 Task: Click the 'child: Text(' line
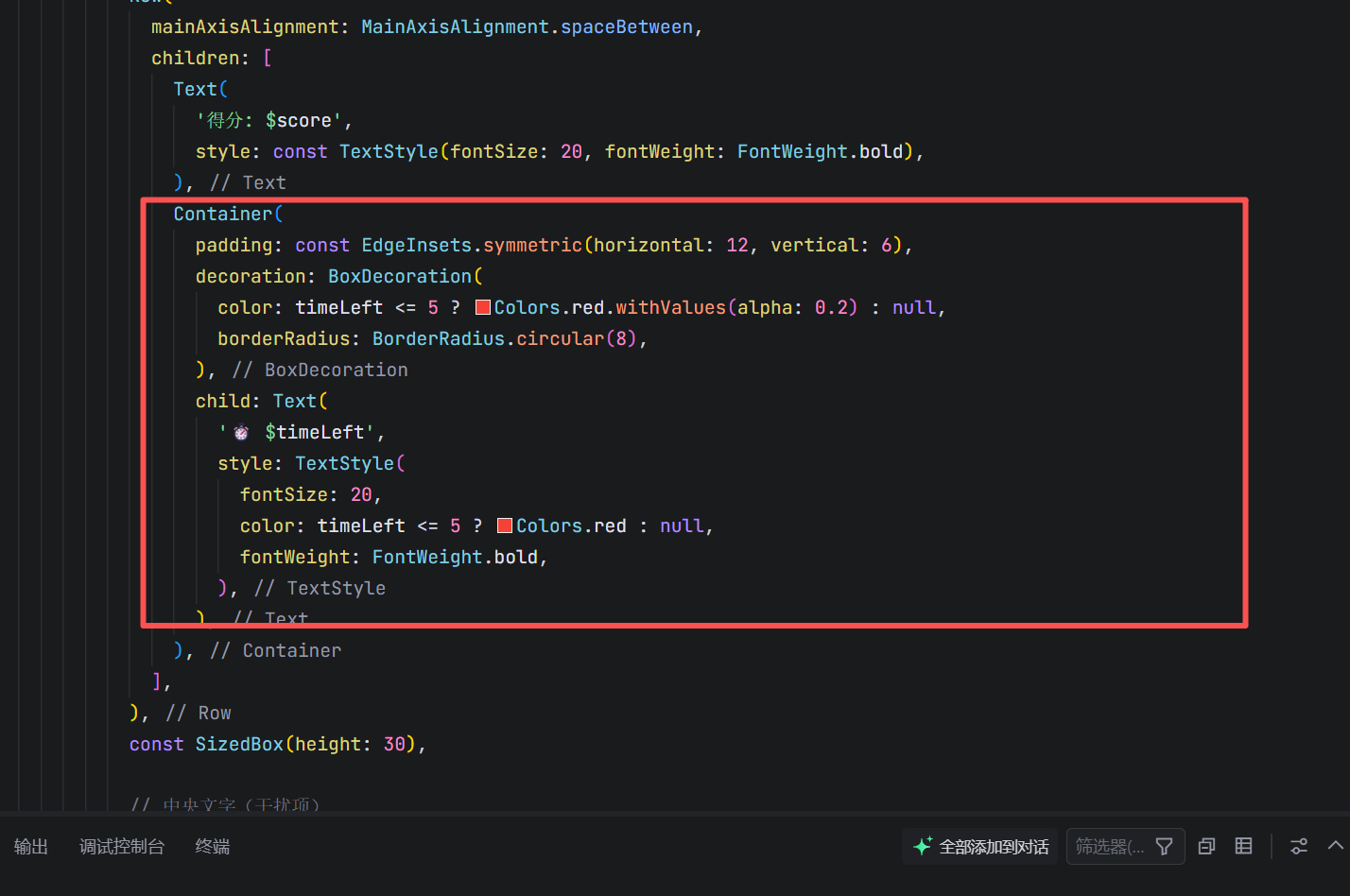(x=262, y=401)
